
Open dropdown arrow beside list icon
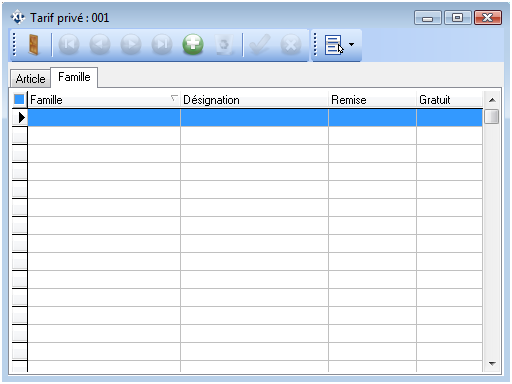351,44
